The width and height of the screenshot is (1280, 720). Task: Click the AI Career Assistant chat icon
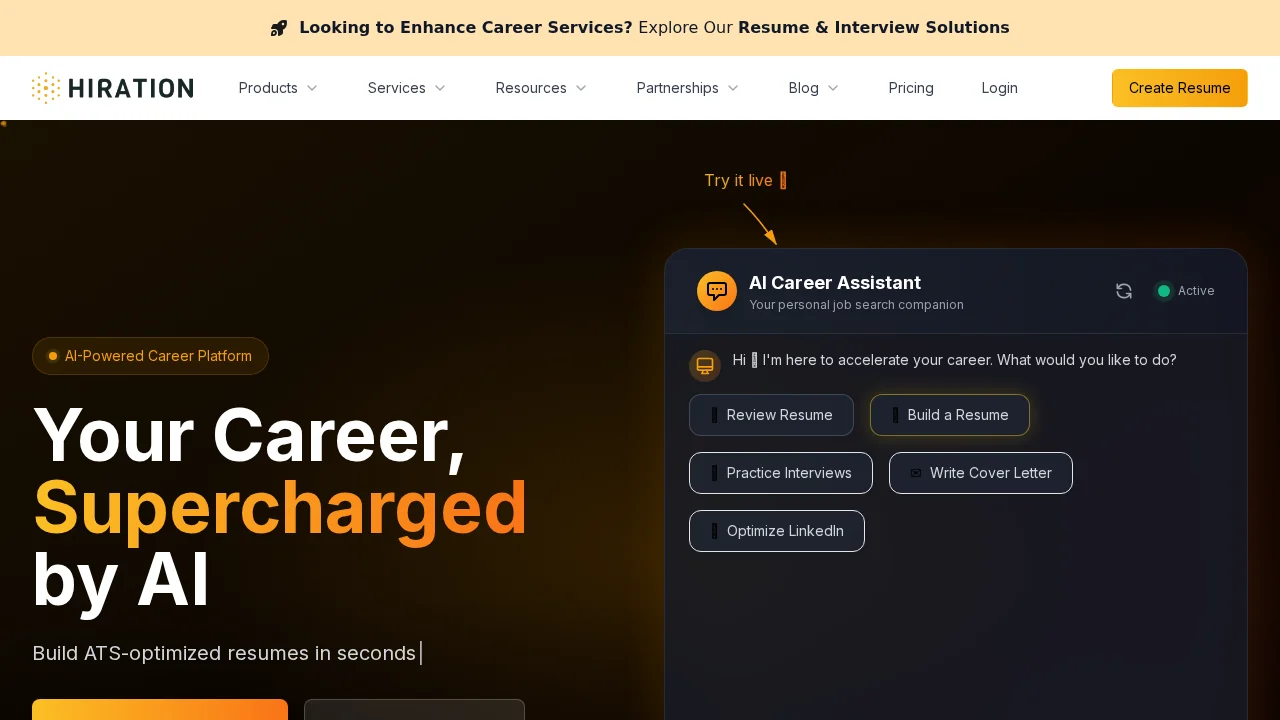717,291
